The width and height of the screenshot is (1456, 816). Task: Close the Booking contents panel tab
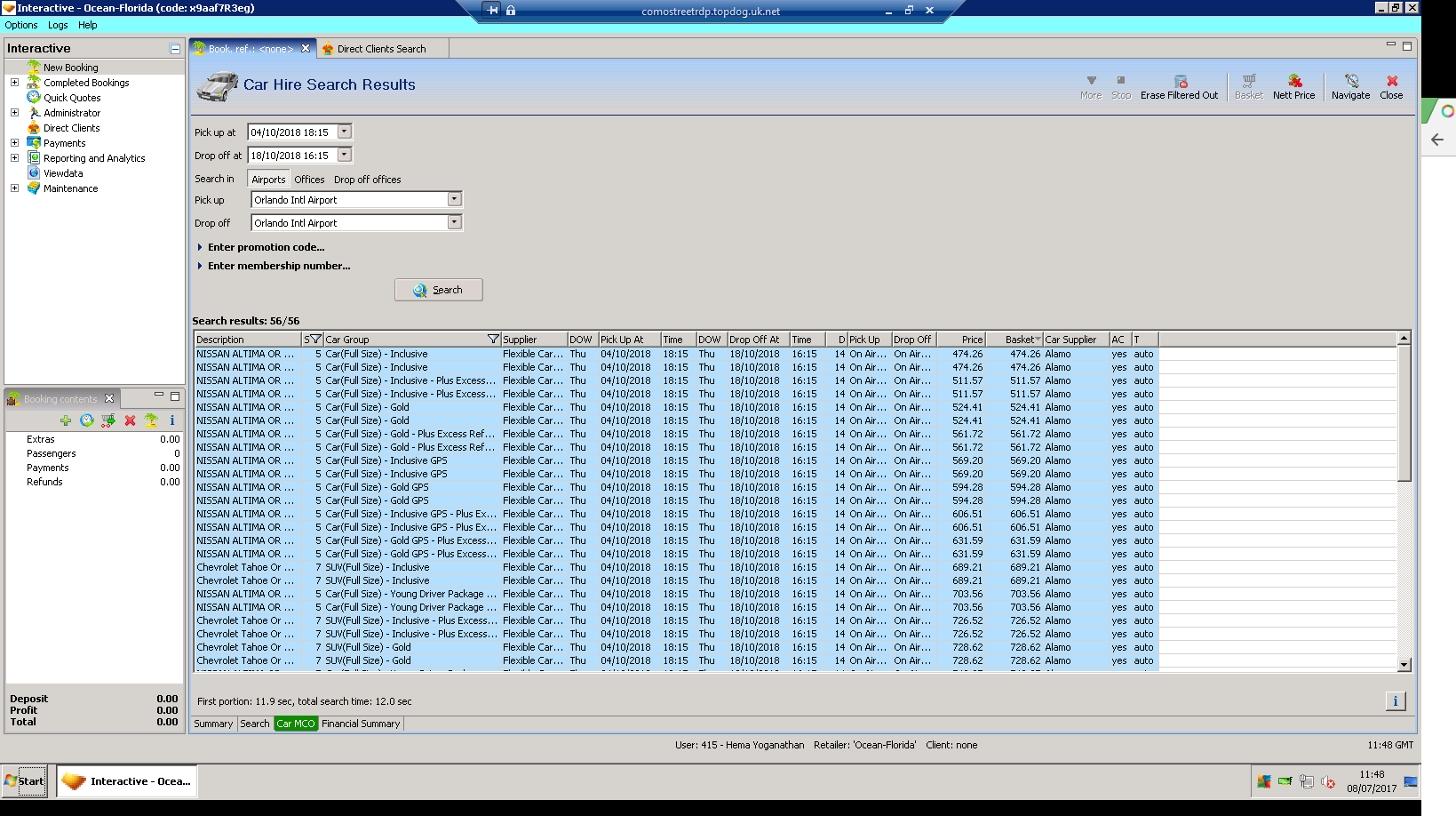[x=109, y=398]
